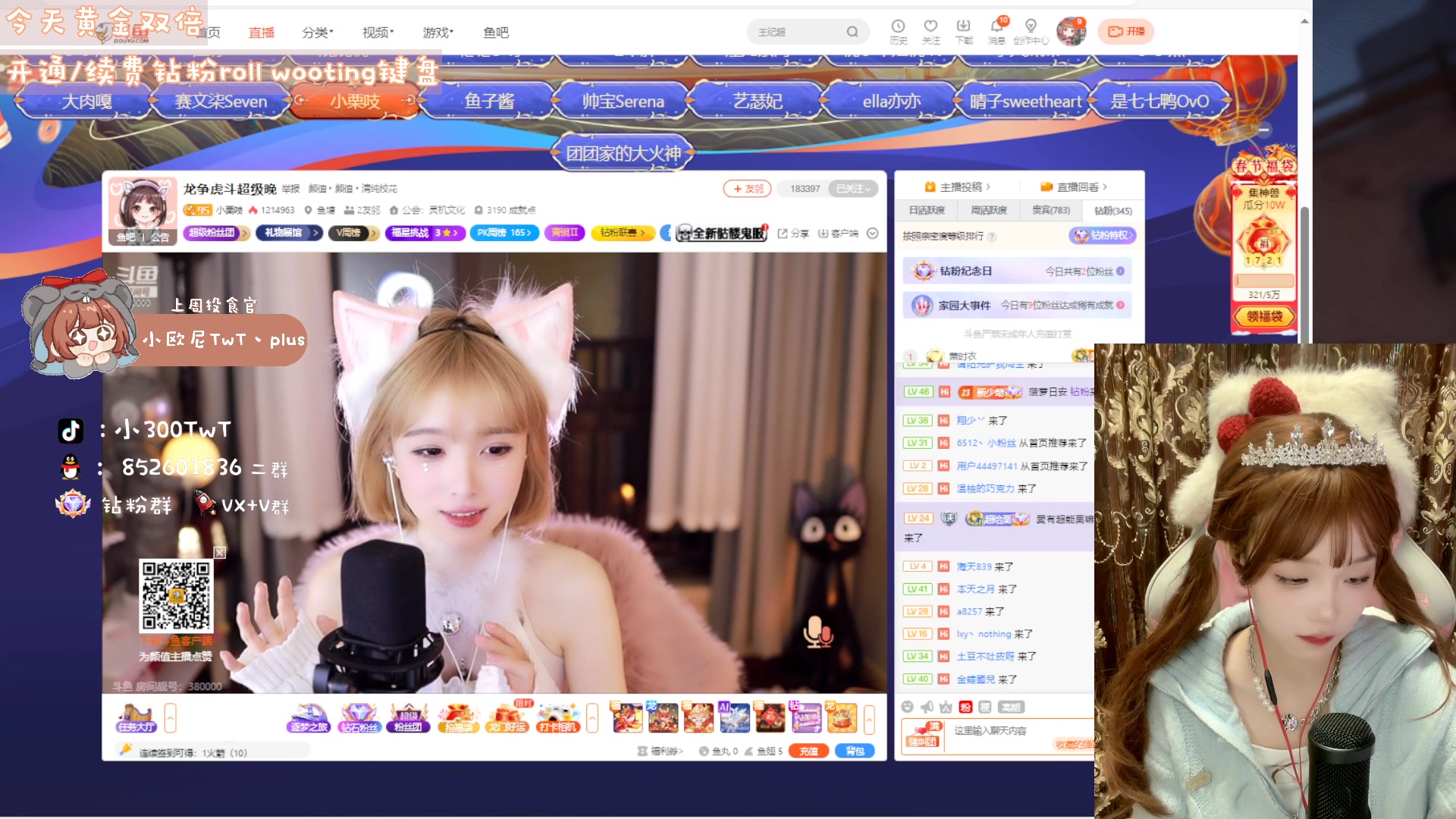This screenshot has width=1456, height=819.
Task: Expand arrow after 打卡相机 activity icons
Action: click(592, 717)
